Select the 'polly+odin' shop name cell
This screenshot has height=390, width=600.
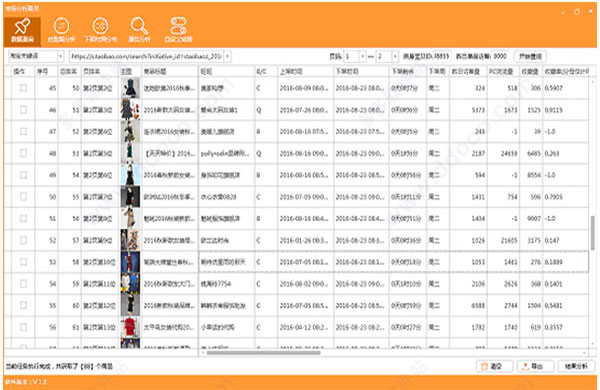pyautogui.click(x=226, y=153)
